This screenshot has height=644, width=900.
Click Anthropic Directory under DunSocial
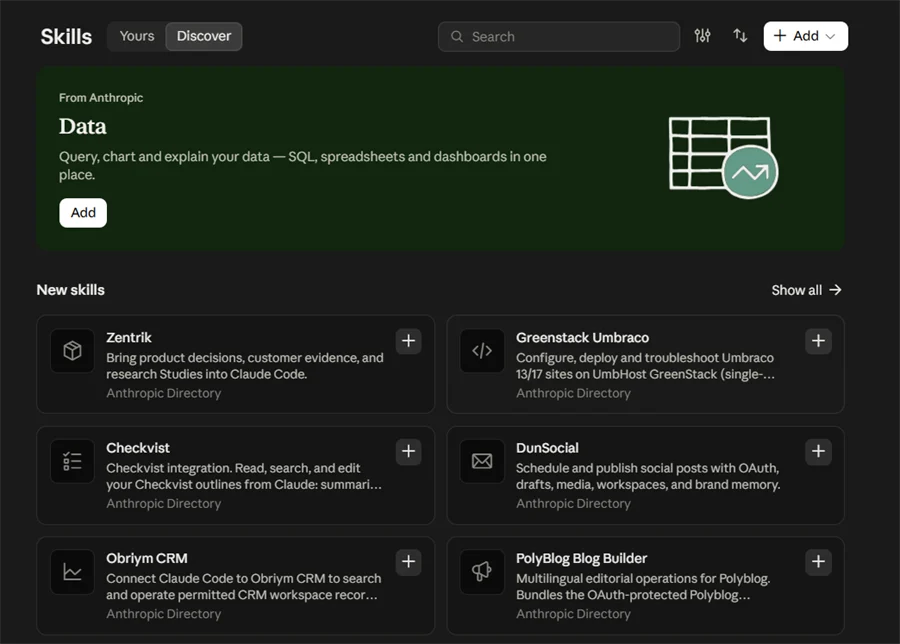pyautogui.click(x=573, y=503)
